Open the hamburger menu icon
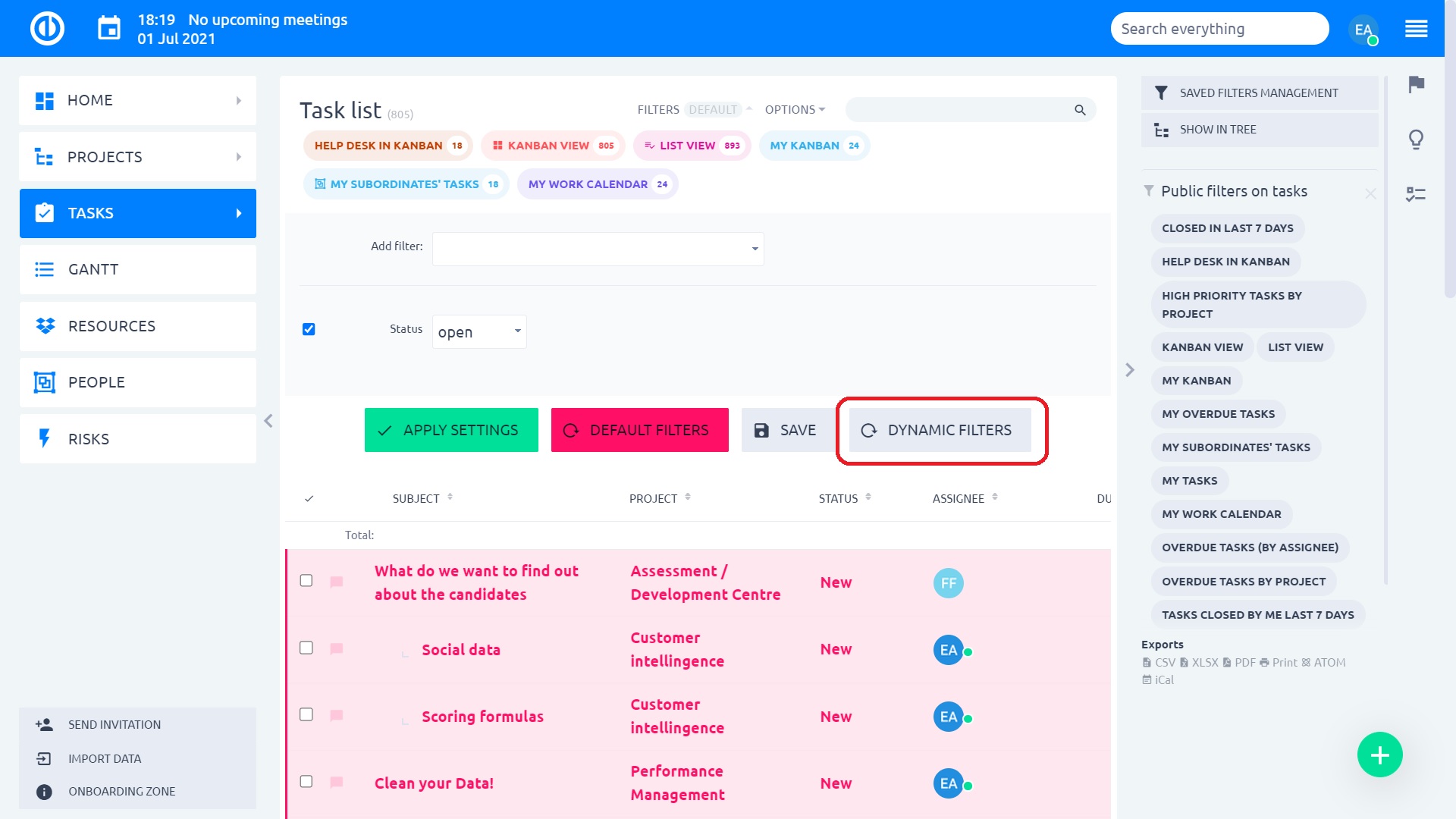This screenshot has height=819, width=1456. pos(1416,29)
